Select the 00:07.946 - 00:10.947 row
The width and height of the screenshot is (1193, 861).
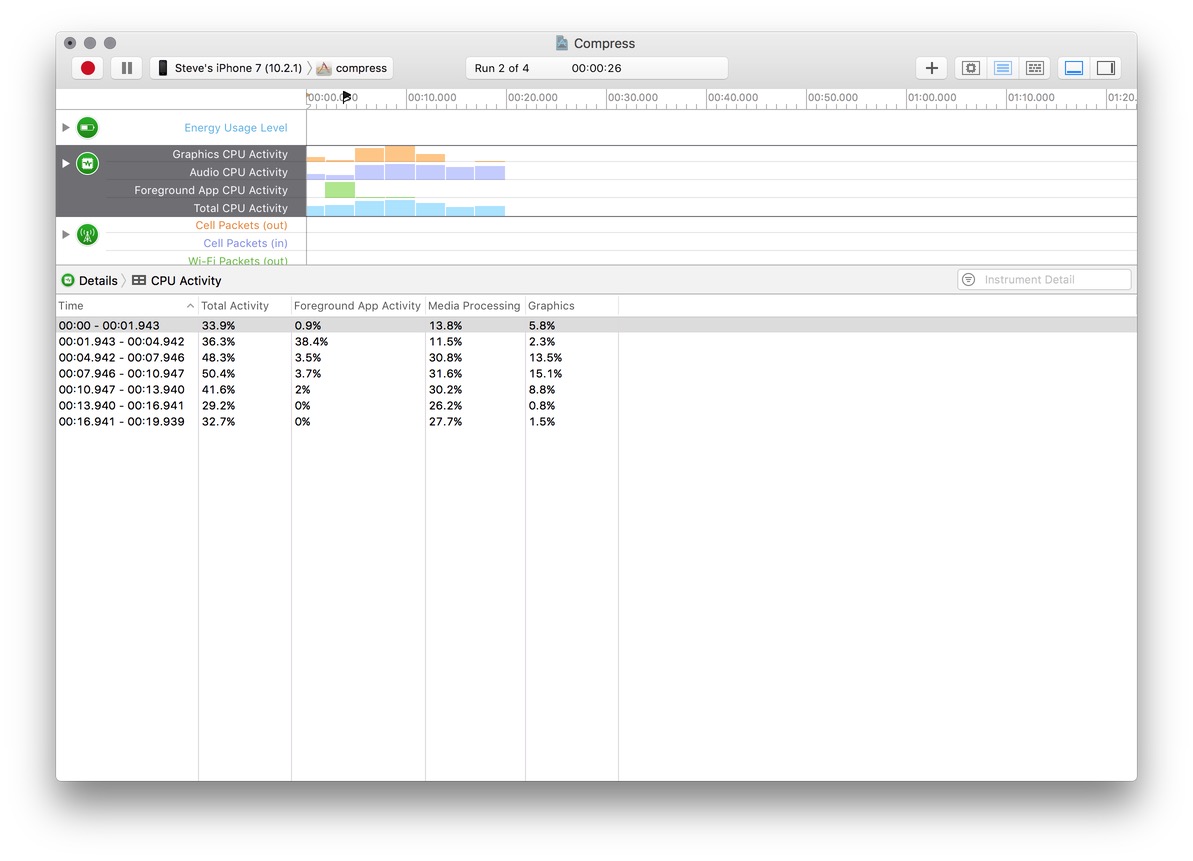121,374
